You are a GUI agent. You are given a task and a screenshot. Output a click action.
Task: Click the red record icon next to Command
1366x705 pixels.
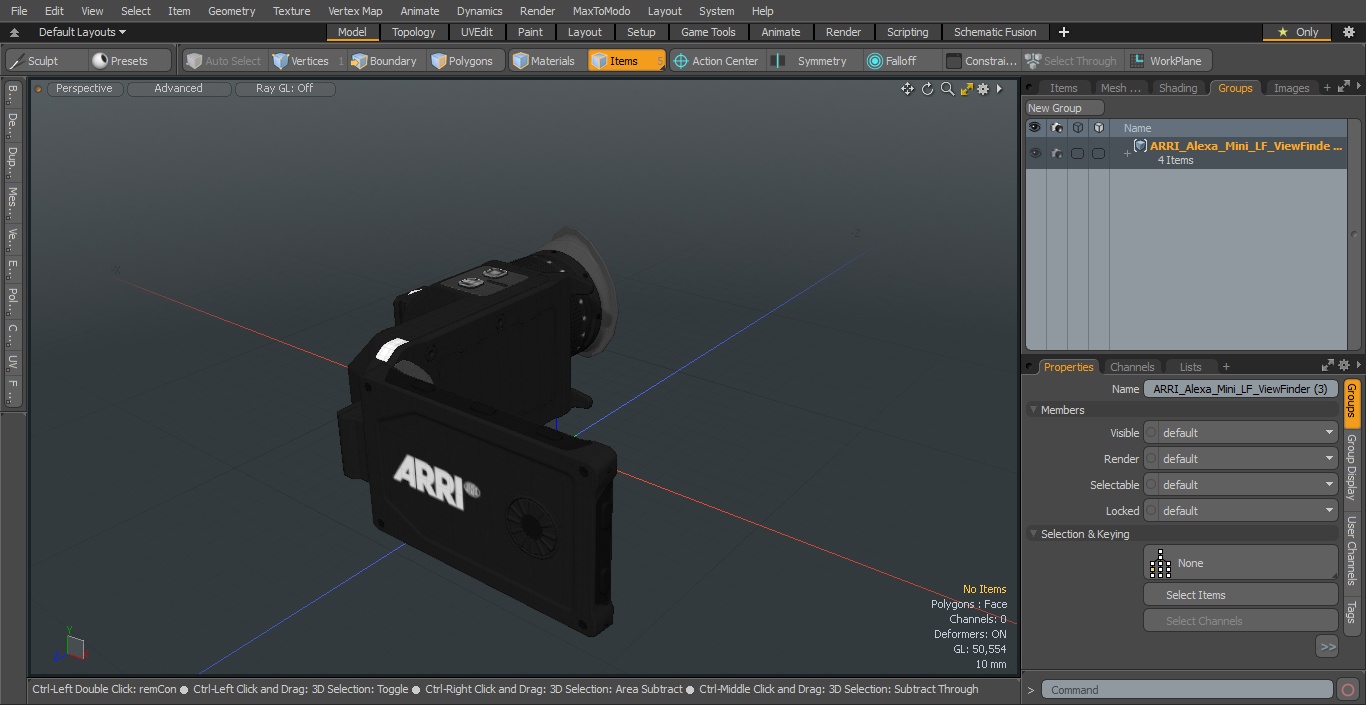[1348, 690]
